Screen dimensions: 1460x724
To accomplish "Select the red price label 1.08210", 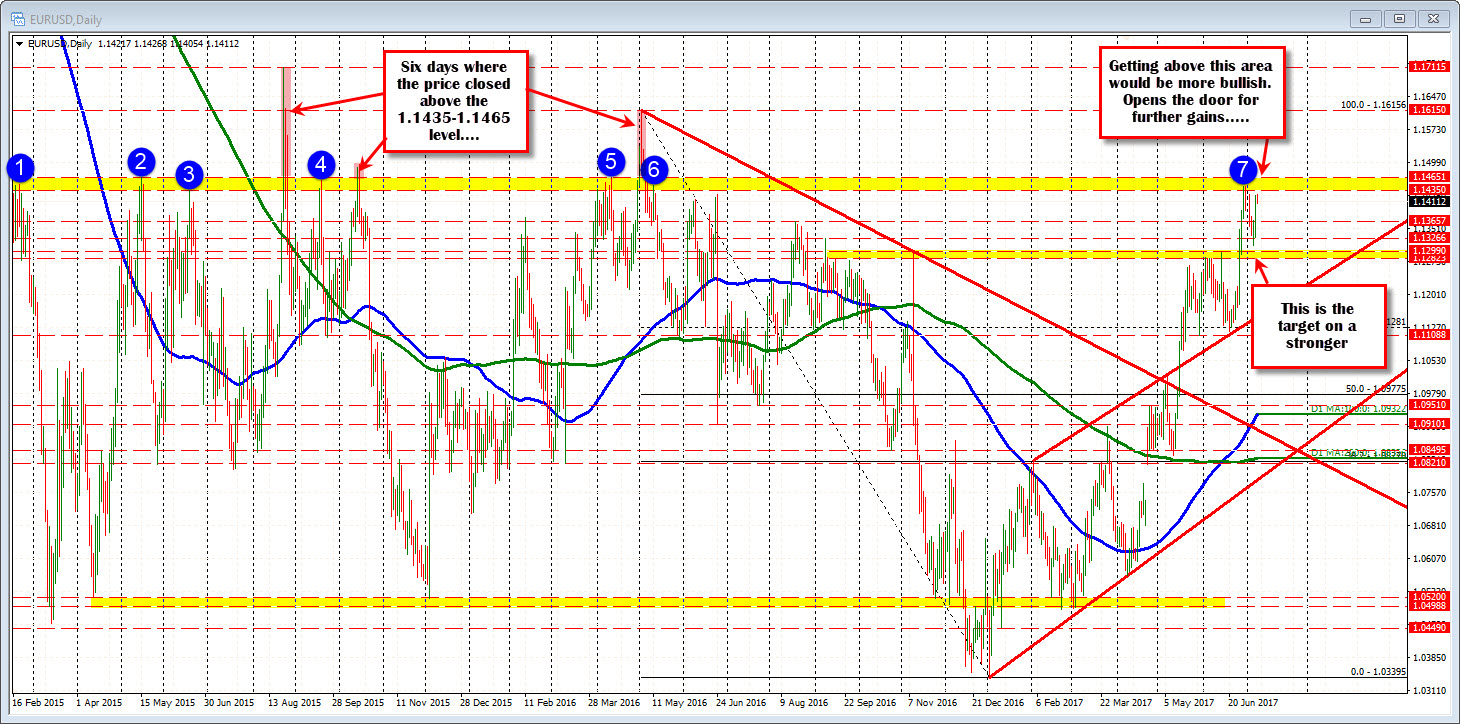I will tap(1427, 463).
